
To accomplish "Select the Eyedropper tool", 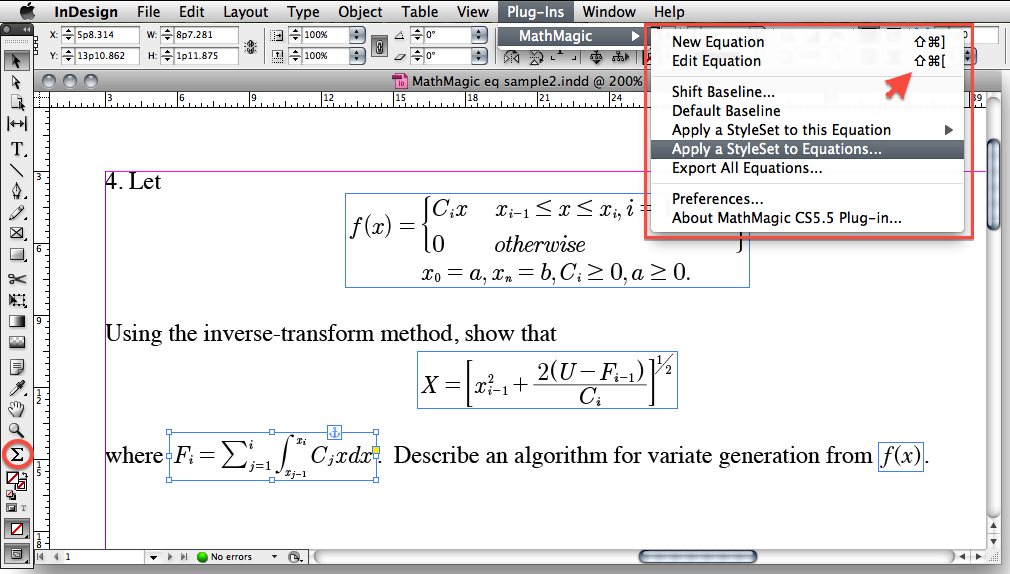I will (x=17, y=388).
